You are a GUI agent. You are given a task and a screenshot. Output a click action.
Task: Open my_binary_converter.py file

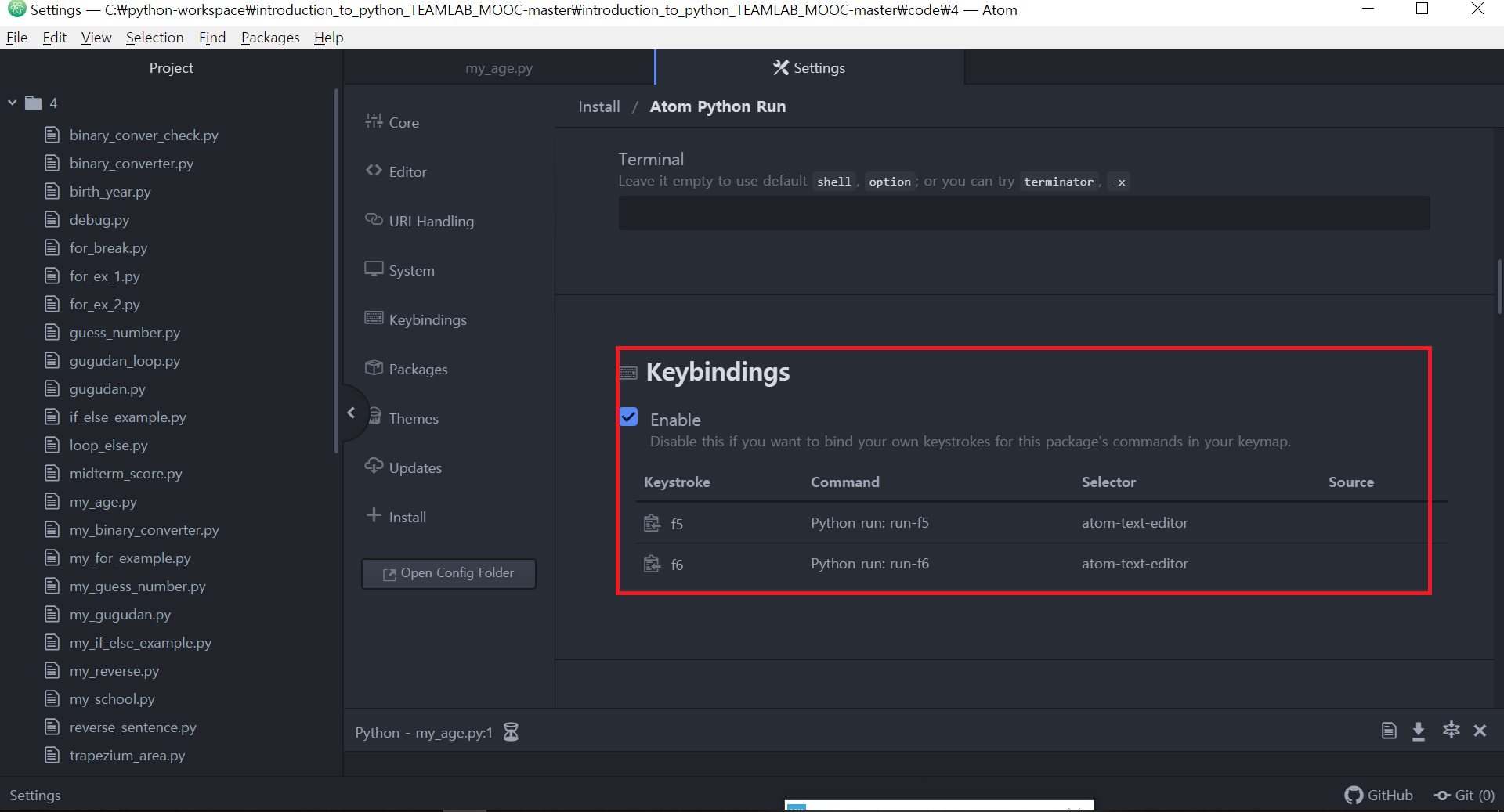[x=144, y=530]
